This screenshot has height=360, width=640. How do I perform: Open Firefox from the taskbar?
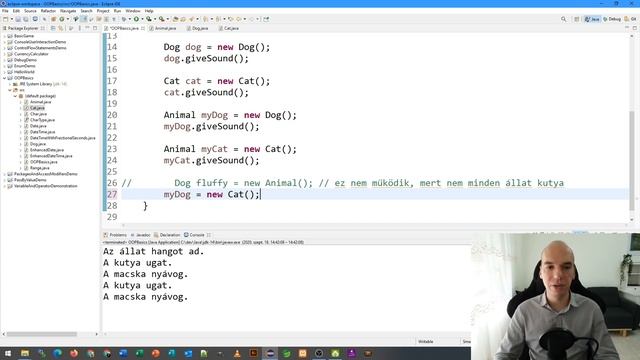coord(74,353)
